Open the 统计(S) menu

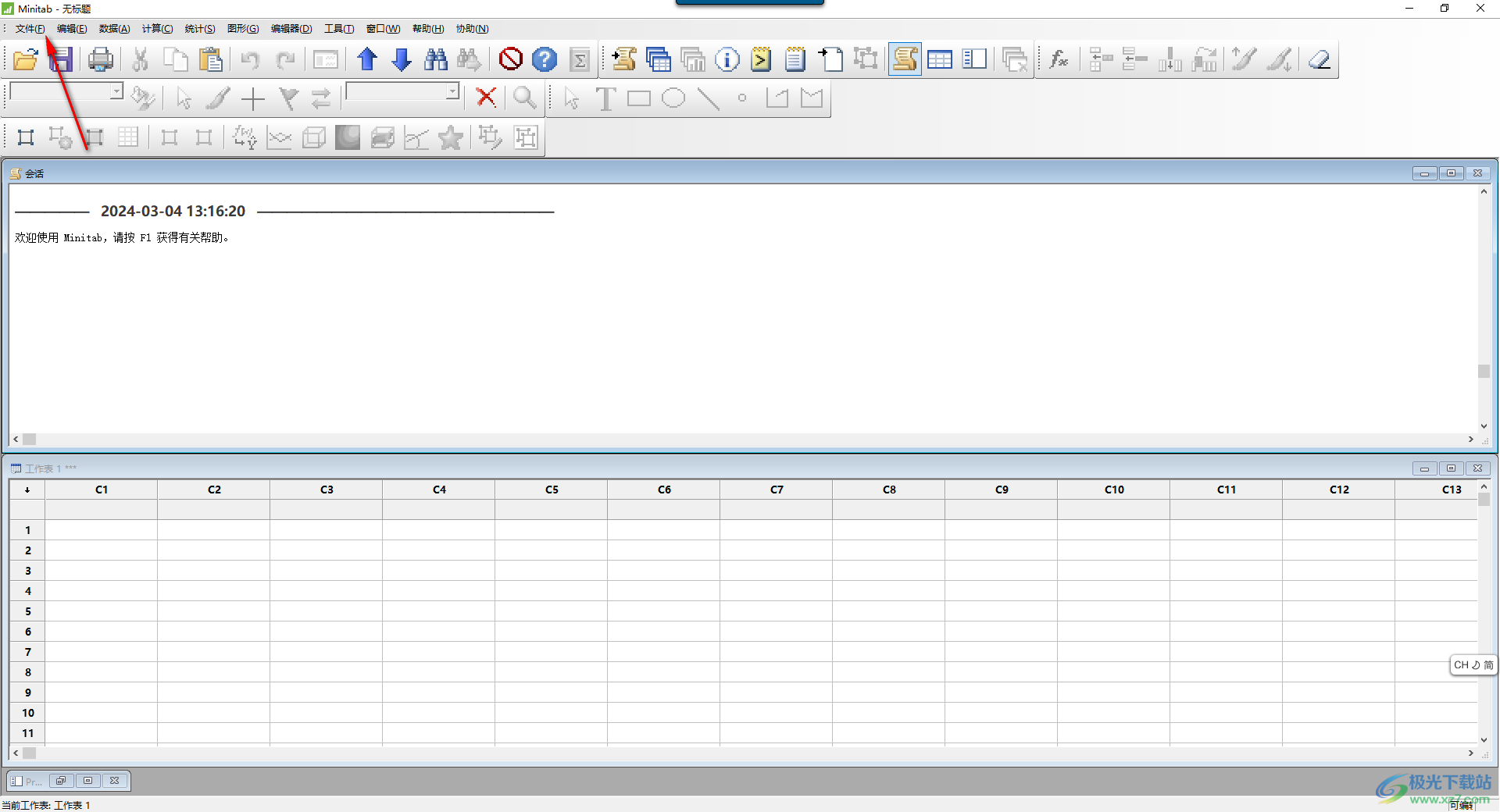pos(200,29)
